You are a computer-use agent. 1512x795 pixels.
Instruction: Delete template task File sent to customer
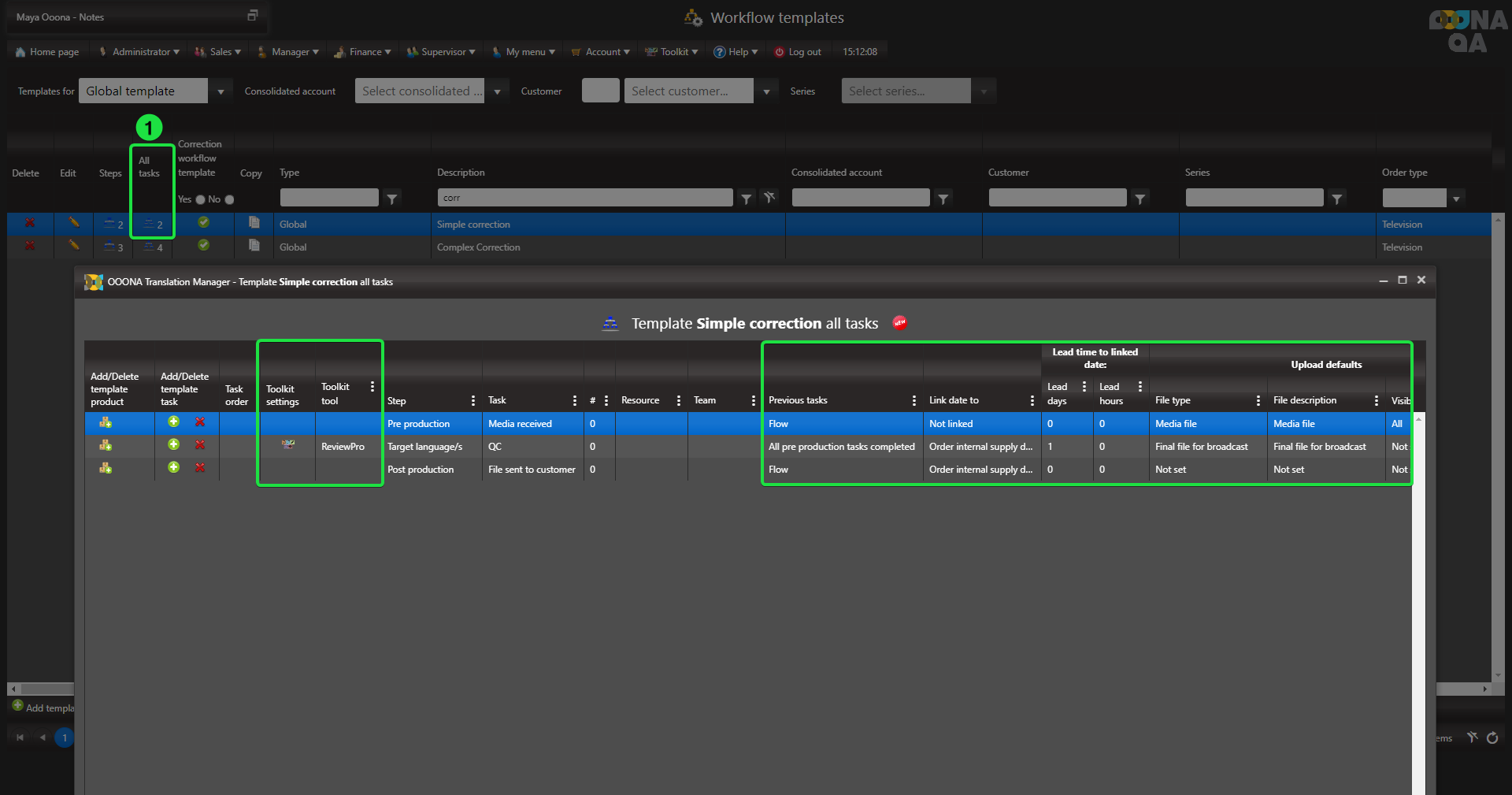click(200, 468)
